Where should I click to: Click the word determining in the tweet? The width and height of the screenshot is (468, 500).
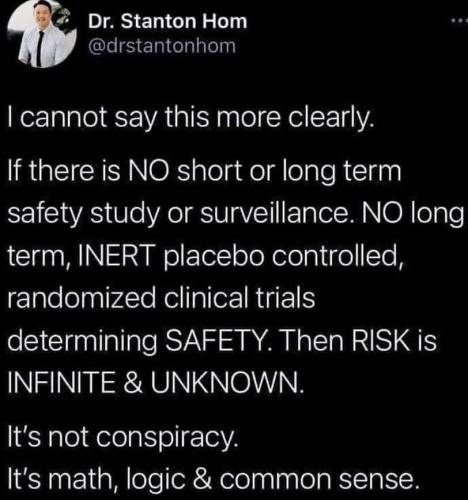tap(82, 343)
